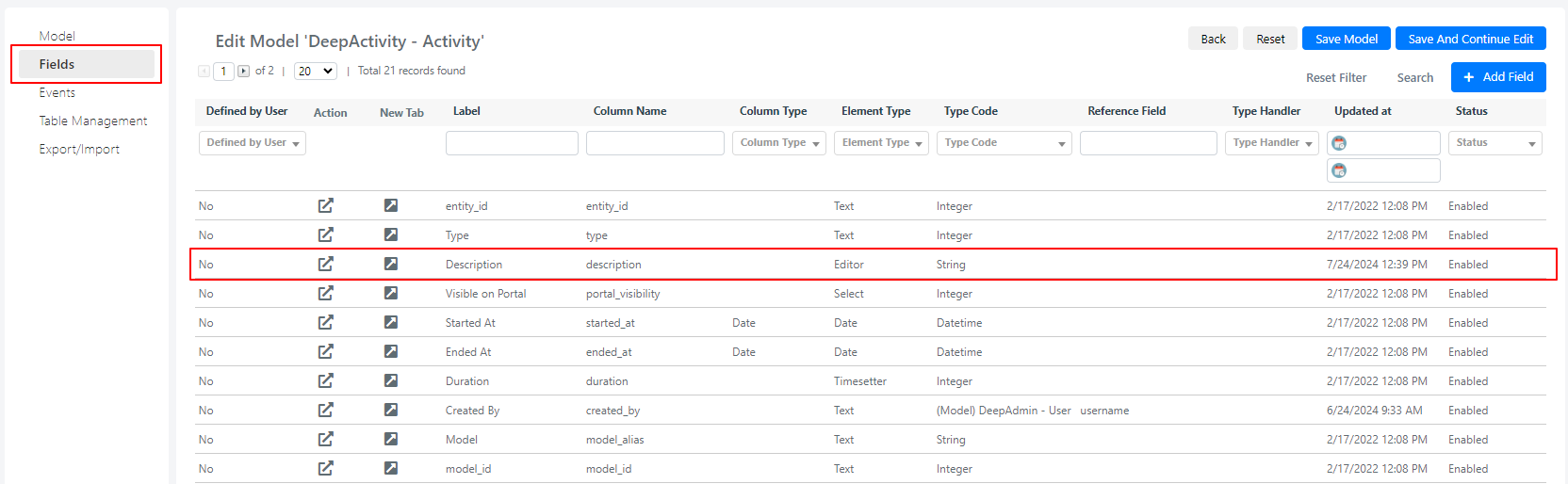Open Type Code filter dropdown
Screen dimensions: 1568x484
coord(1004,143)
